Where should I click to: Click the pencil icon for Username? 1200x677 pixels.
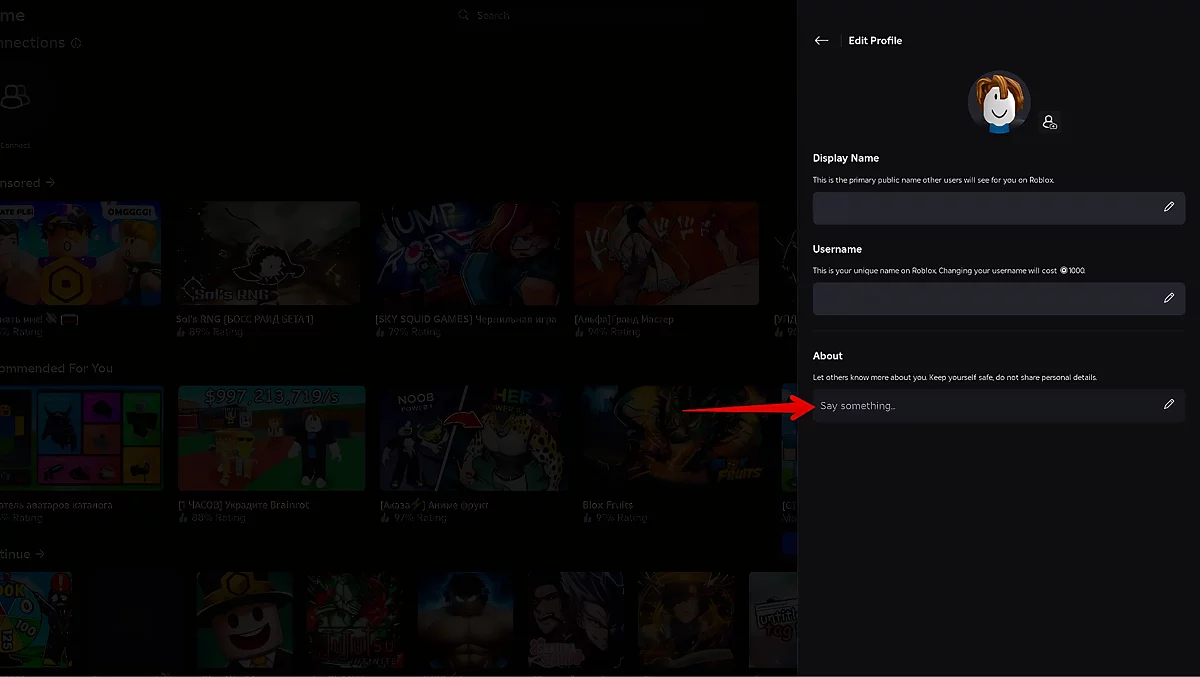[x=1168, y=298]
